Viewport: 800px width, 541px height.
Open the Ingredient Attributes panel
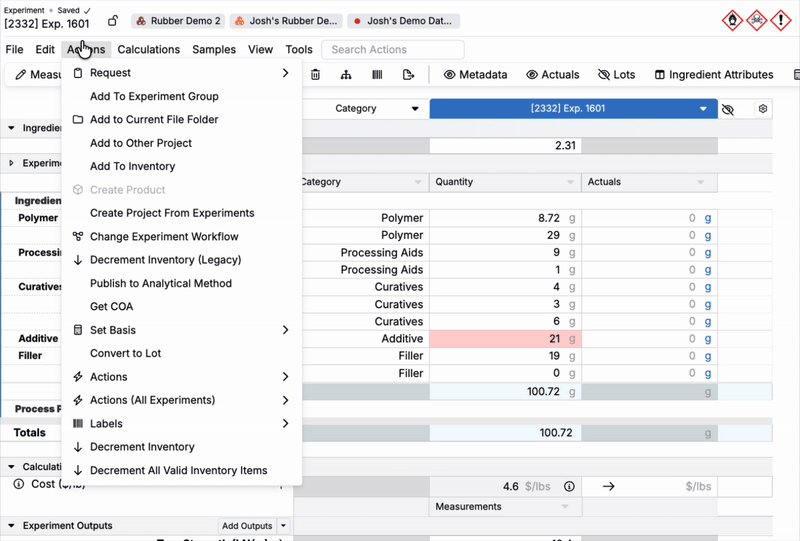713,75
